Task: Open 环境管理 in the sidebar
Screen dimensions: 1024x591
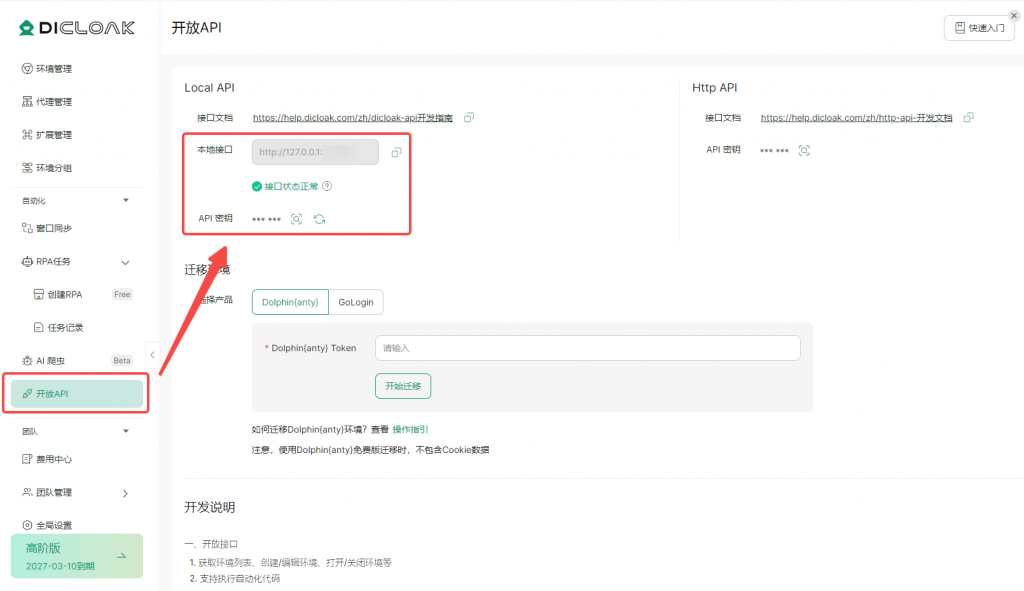Action: [54, 69]
